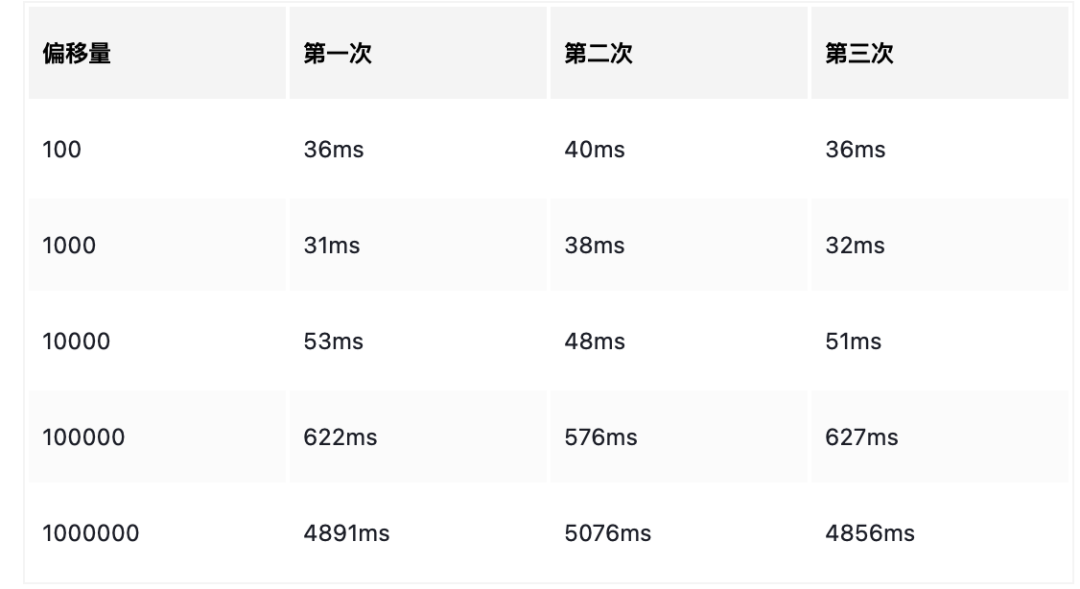Click the 40ms cell in second run
The height and width of the screenshot is (589, 1080).
click(x=679, y=149)
